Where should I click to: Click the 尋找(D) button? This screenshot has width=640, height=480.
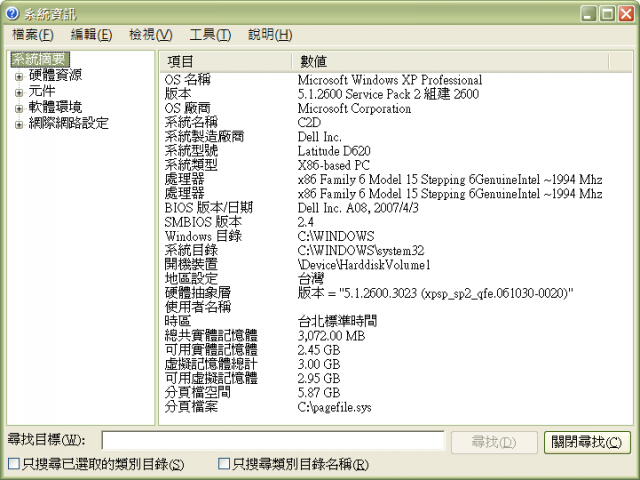click(494, 442)
